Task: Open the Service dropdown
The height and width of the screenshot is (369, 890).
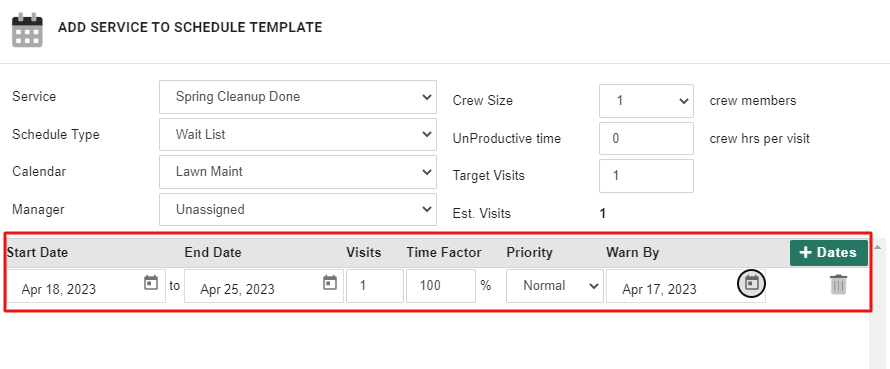Action: pos(298,97)
